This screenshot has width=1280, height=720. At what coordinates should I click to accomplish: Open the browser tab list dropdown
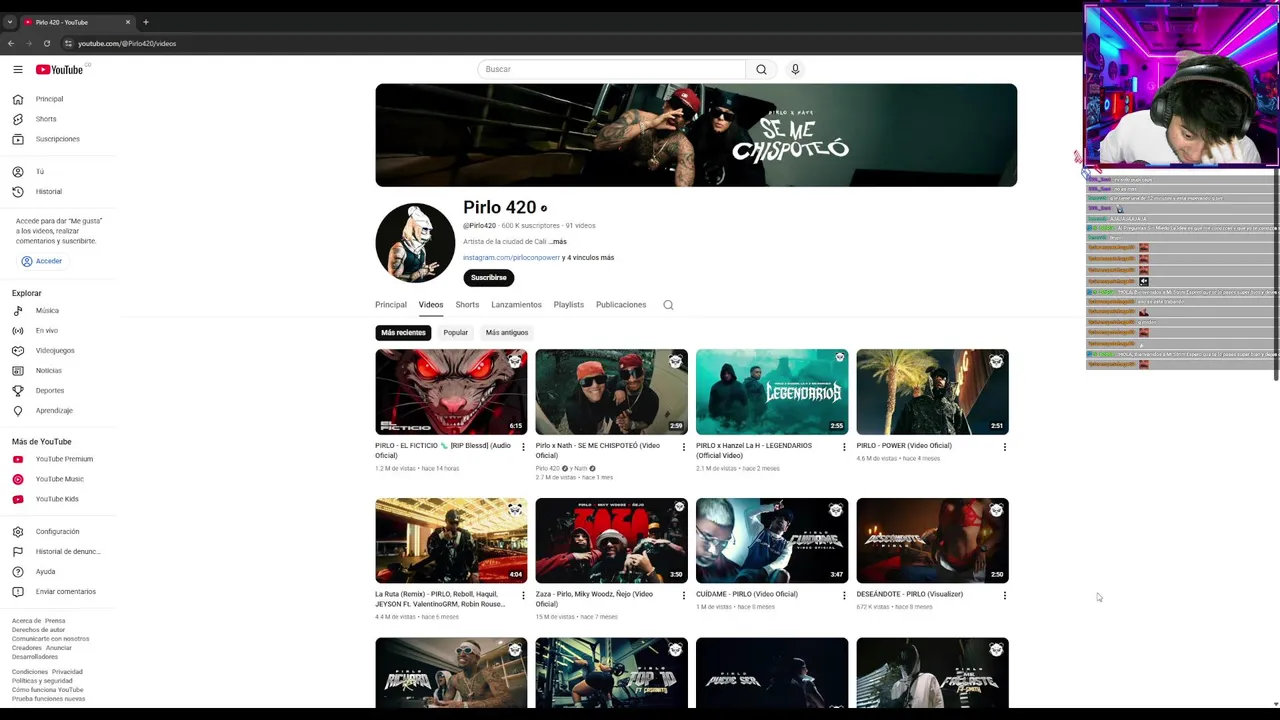pyautogui.click(x=10, y=22)
